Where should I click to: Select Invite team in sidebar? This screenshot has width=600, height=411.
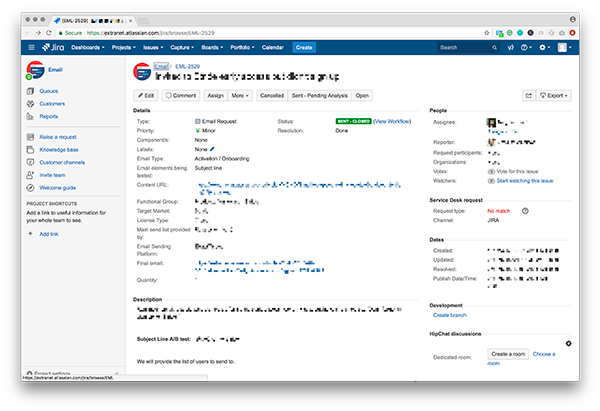tap(52, 175)
